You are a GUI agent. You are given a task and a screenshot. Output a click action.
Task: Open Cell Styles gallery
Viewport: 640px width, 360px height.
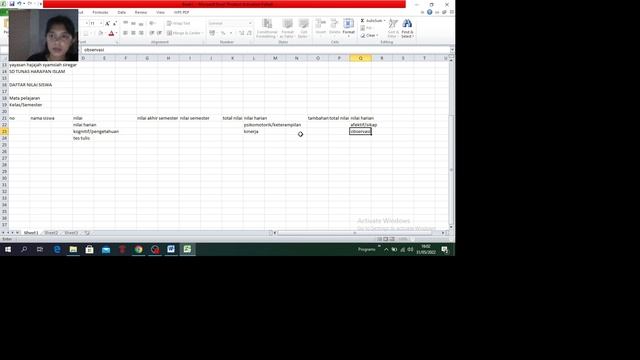point(303,28)
